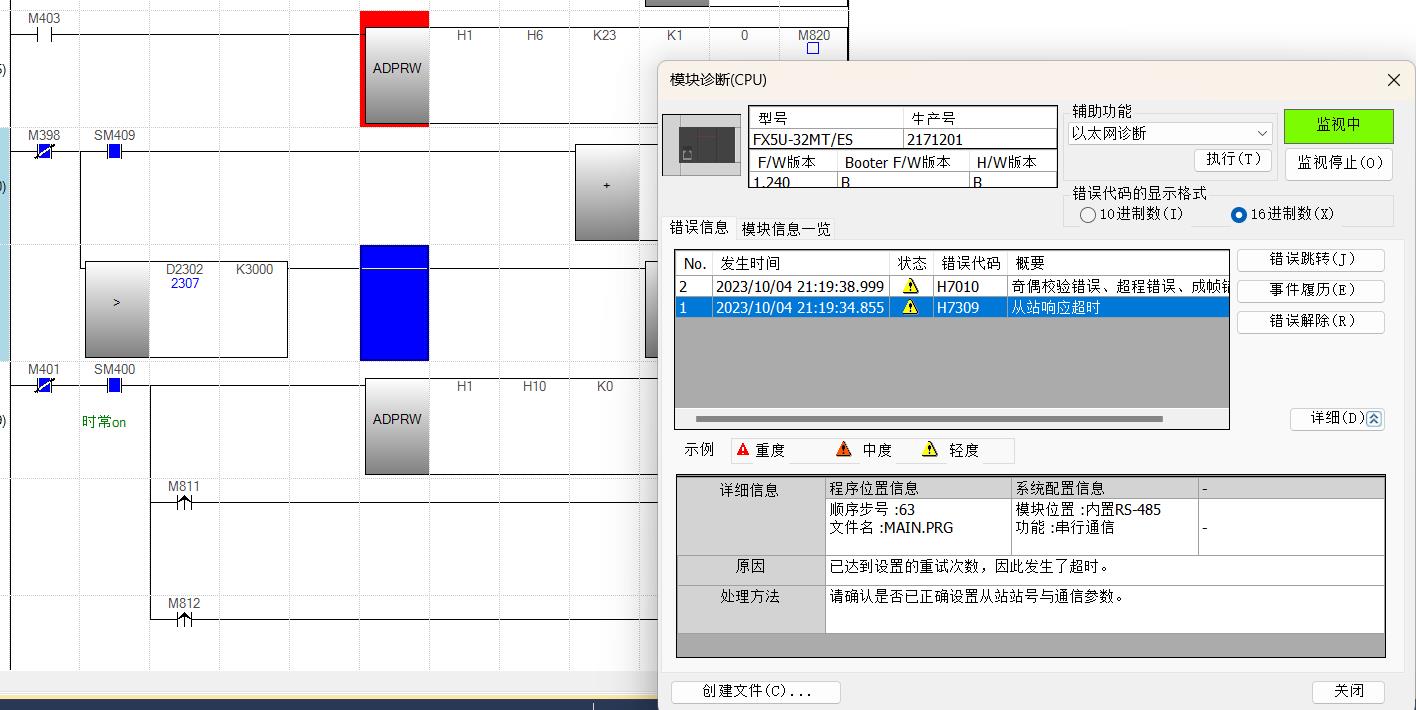The image size is (1416, 710).
Task: Open the 错误信息 tab
Action: 699,228
